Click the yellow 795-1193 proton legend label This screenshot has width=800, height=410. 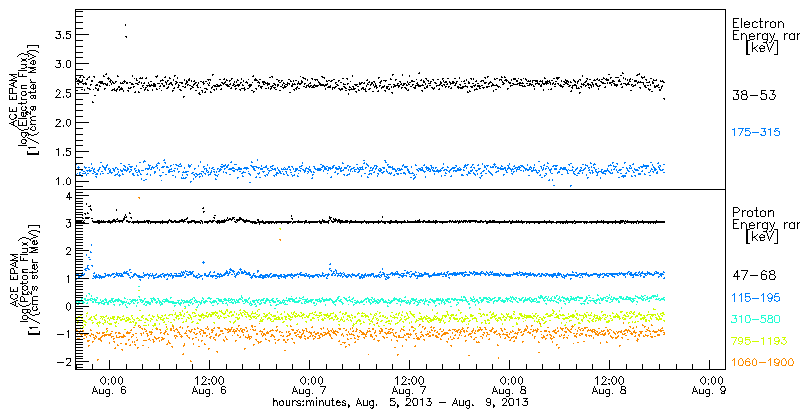[760, 341]
